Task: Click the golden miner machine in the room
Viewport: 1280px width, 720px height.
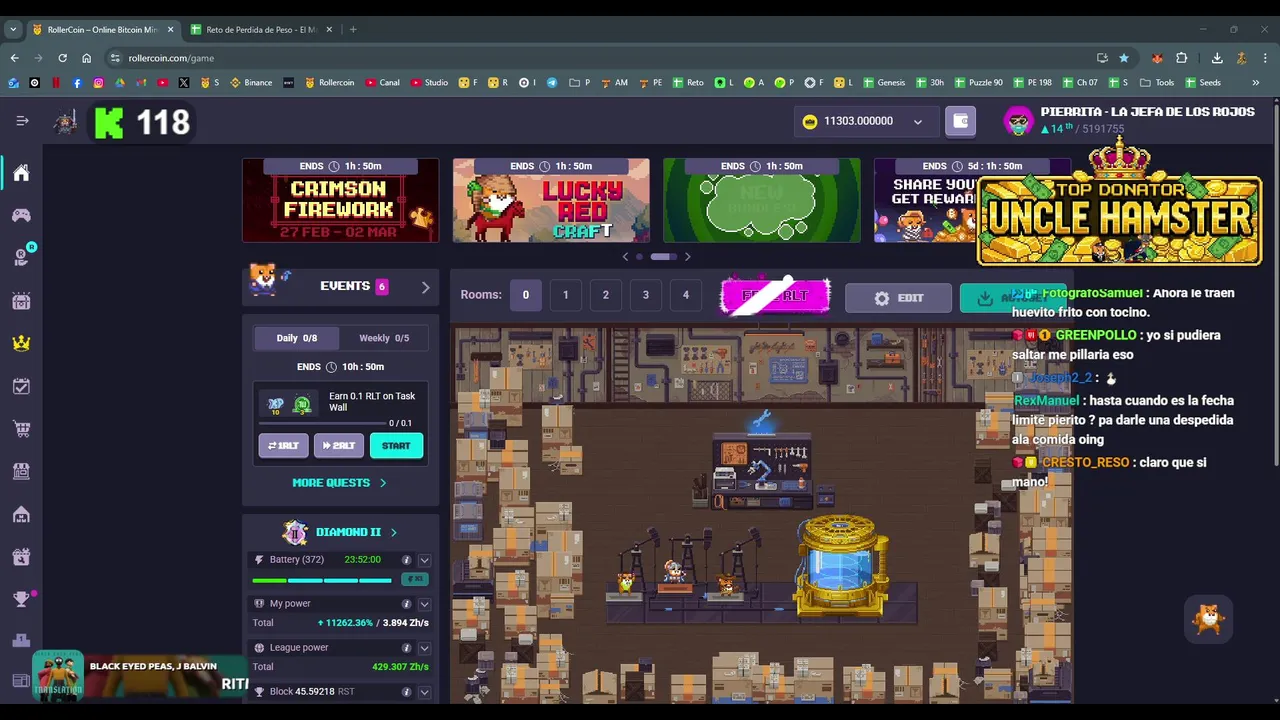Action: coord(841,565)
